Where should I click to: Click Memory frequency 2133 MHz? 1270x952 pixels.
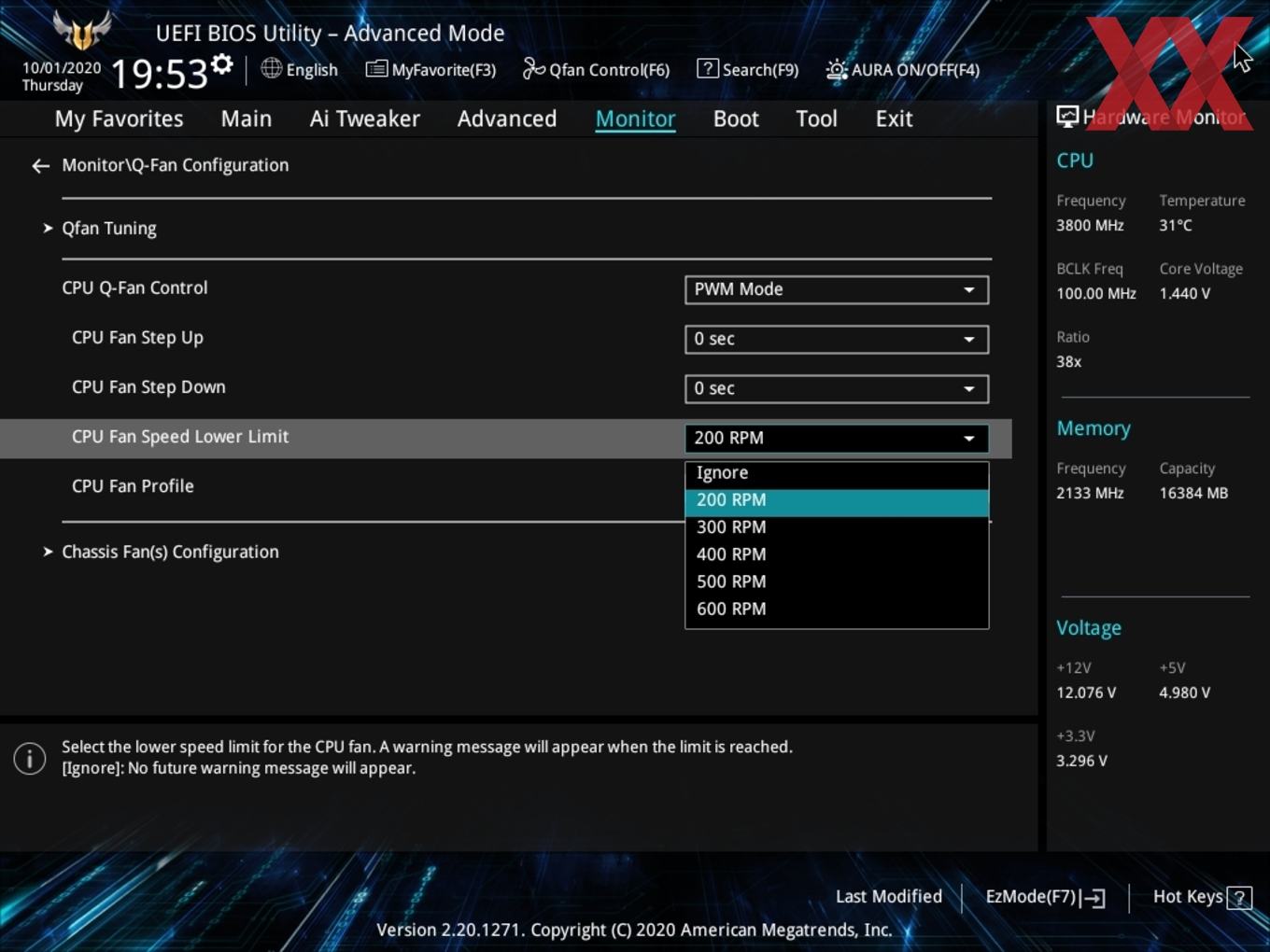pyautogui.click(x=1090, y=493)
